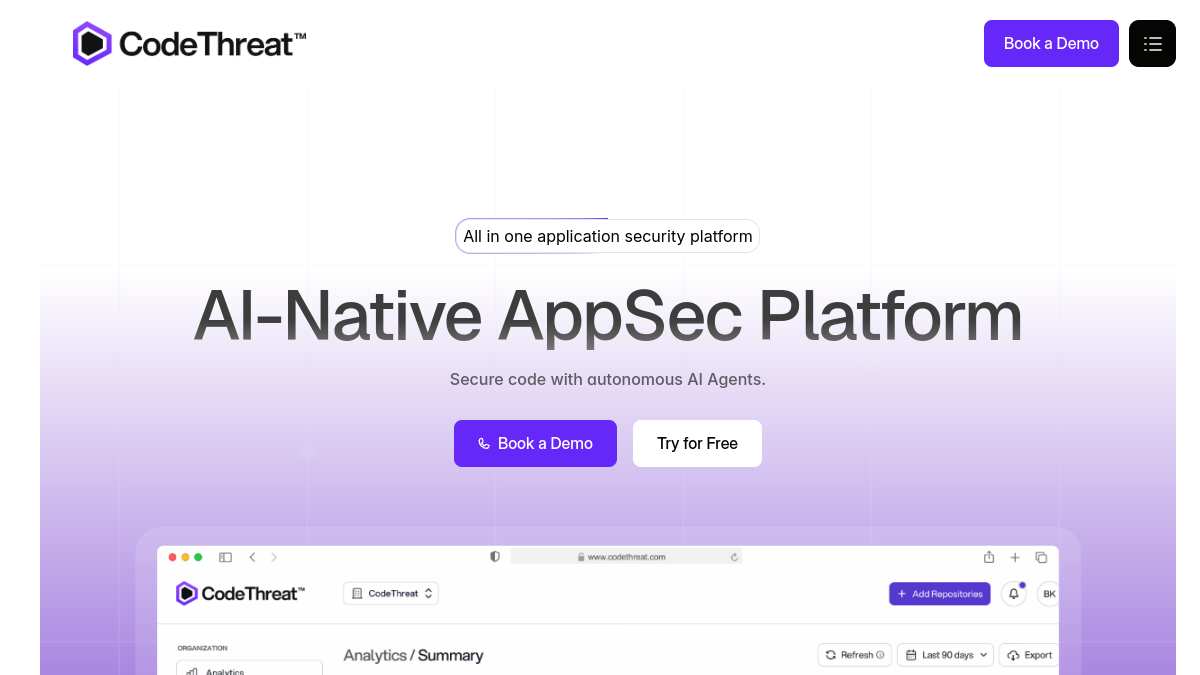Click the shield privacy icon beside the address bar
This screenshot has height=675, width=1200.
point(495,557)
